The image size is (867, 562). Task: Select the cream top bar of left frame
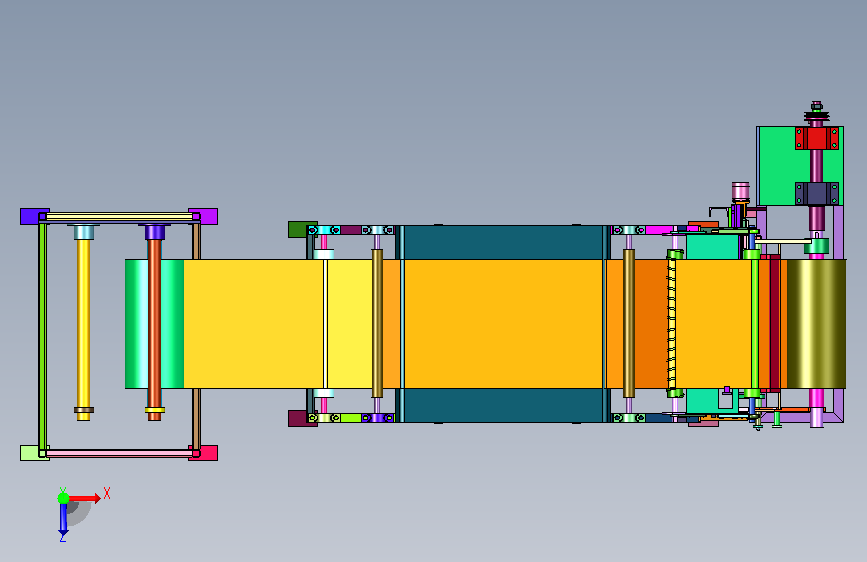coord(119,216)
